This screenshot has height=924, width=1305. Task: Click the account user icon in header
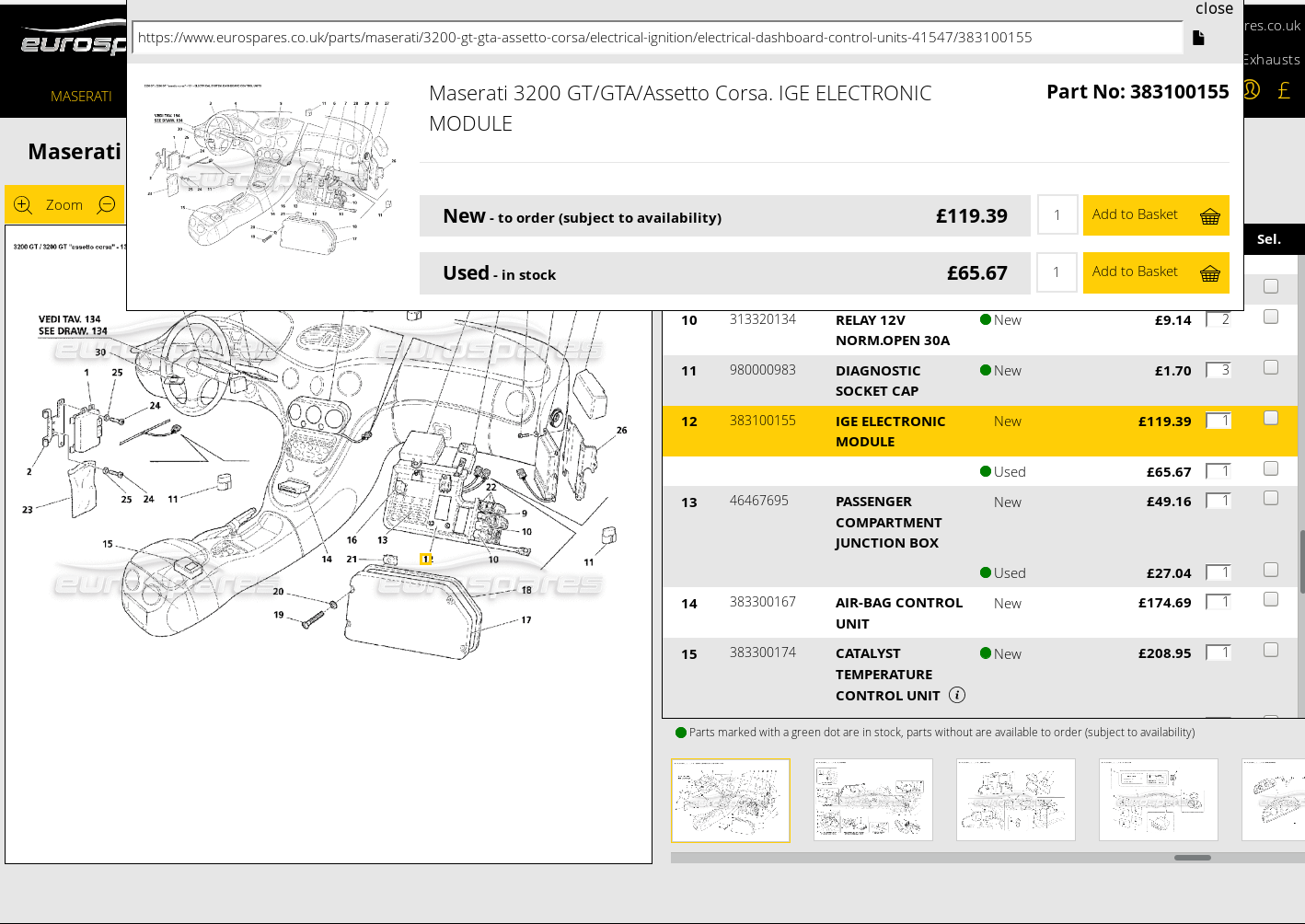1252,89
